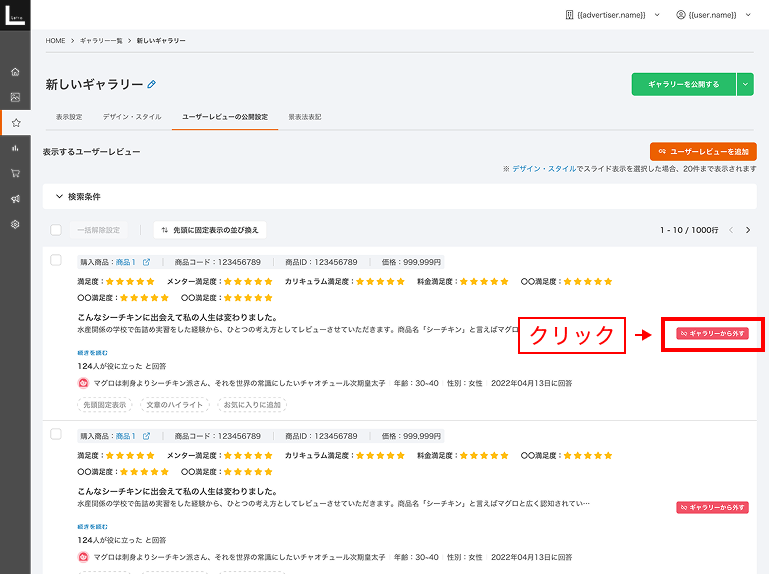Click the 一括解除設定 button
Screen dimensions: 769x574
(x=99, y=230)
